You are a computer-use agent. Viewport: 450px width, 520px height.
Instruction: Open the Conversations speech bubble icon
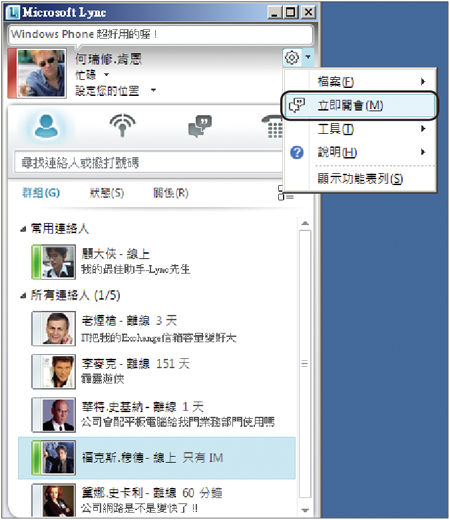pos(200,126)
